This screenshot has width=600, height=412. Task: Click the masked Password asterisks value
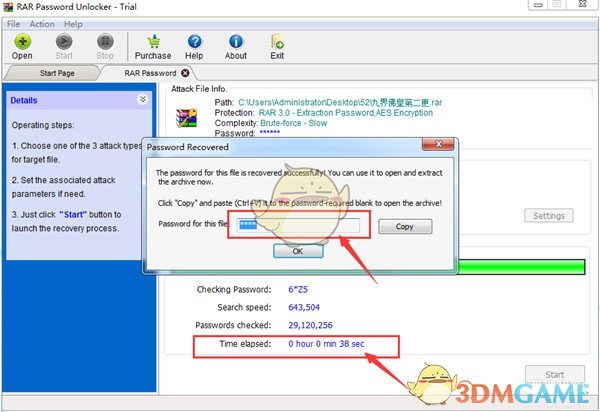(x=270, y=133)
